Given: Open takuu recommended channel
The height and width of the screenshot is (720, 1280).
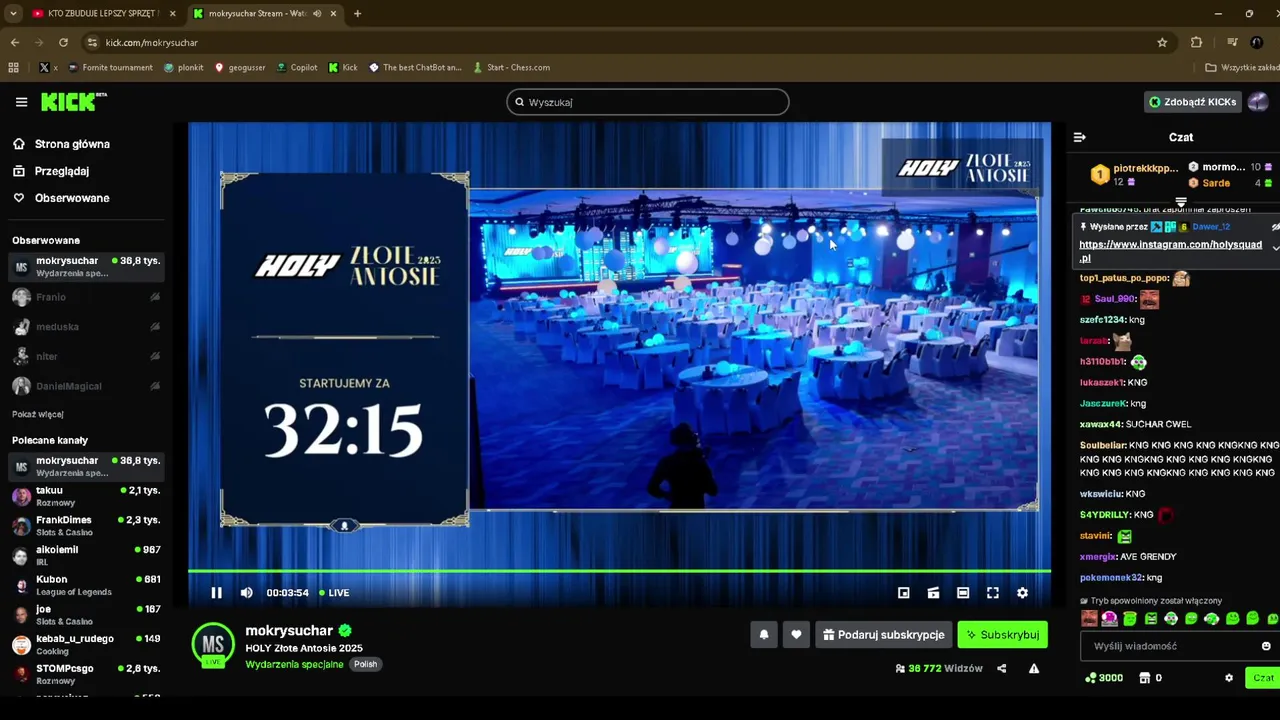Looking at the screenshot, I should click(x=85, y=496).
